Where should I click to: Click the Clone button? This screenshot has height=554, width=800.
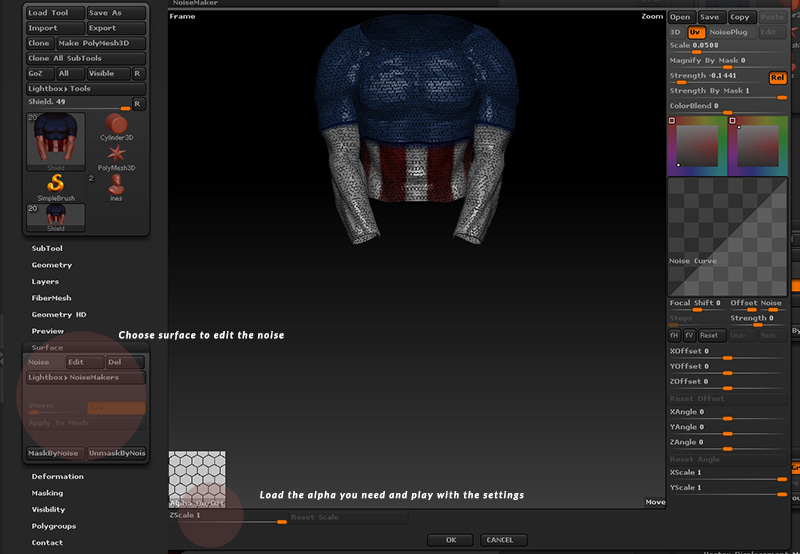[40, 43]
